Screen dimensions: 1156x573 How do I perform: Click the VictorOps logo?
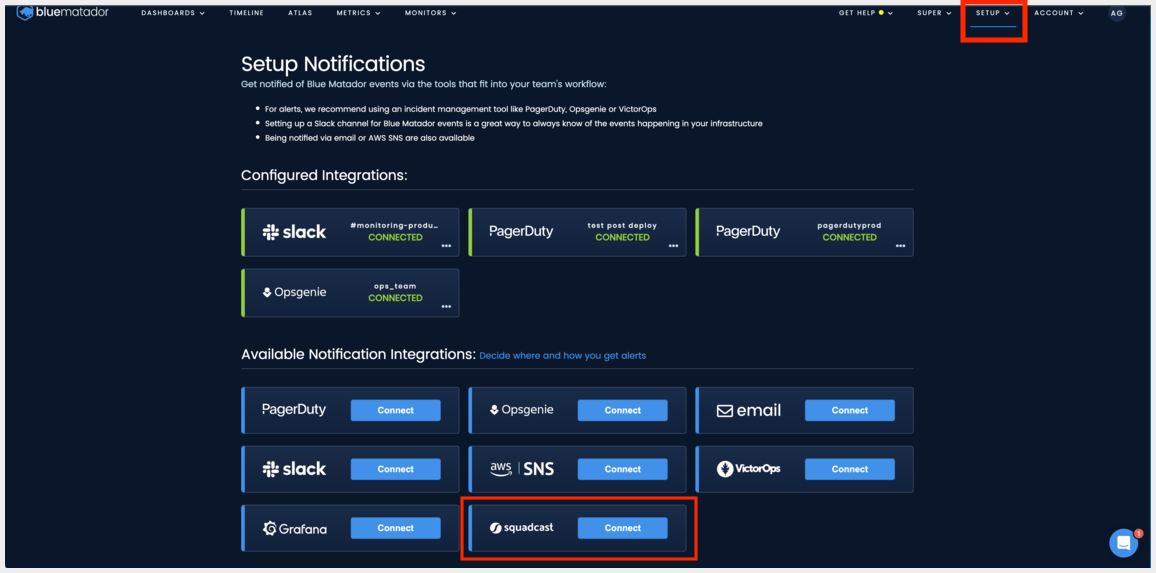click(x=748, y=468)
